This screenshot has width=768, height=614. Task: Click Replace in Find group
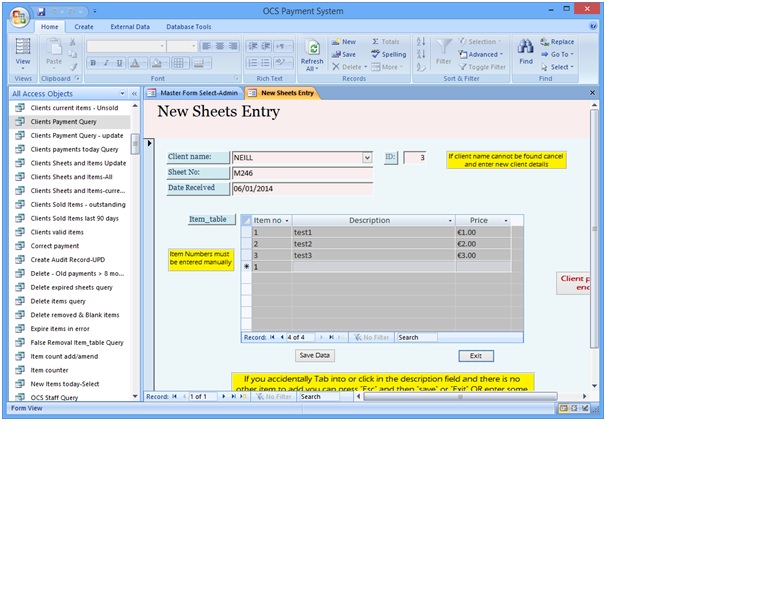[557, 42]
